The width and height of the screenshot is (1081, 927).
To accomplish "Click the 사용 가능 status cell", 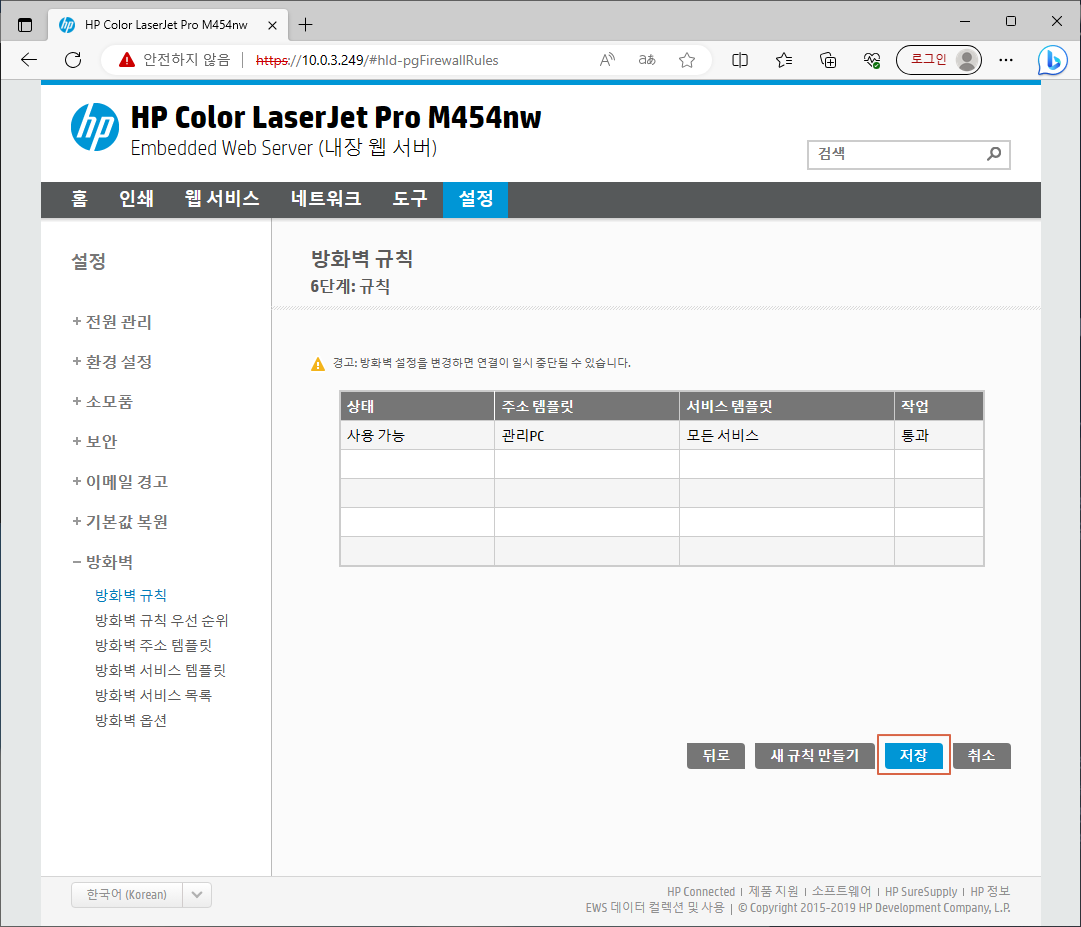I will click(x=417, y=435).
